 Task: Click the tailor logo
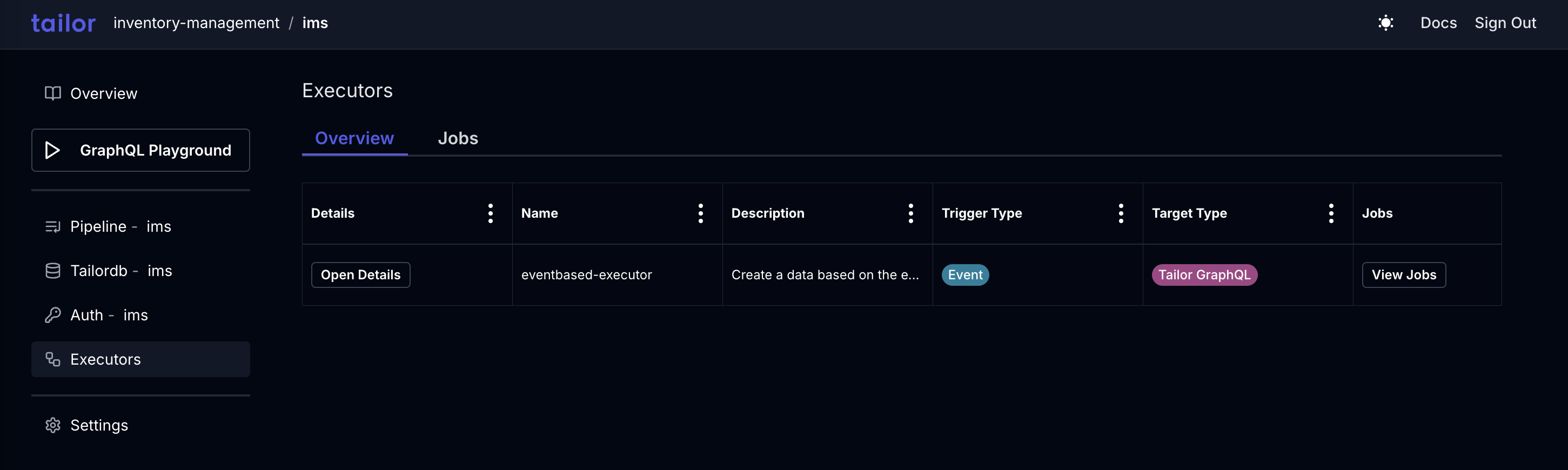click(x=63, y=23)
